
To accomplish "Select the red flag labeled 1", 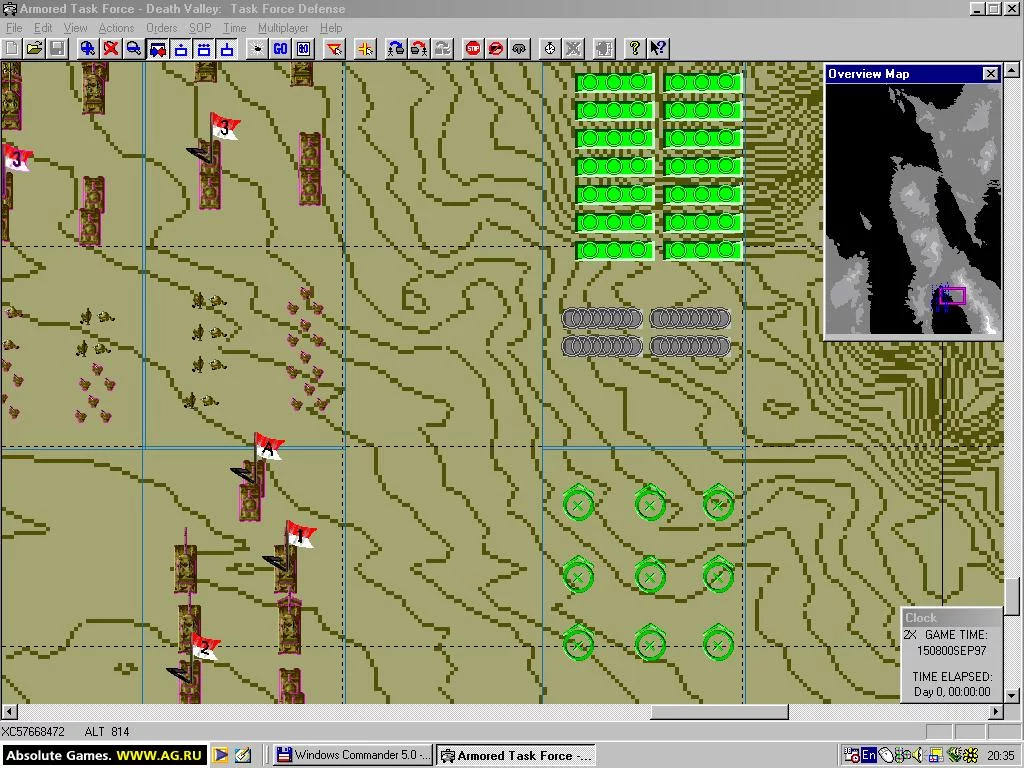I will [x=300, y=535].
